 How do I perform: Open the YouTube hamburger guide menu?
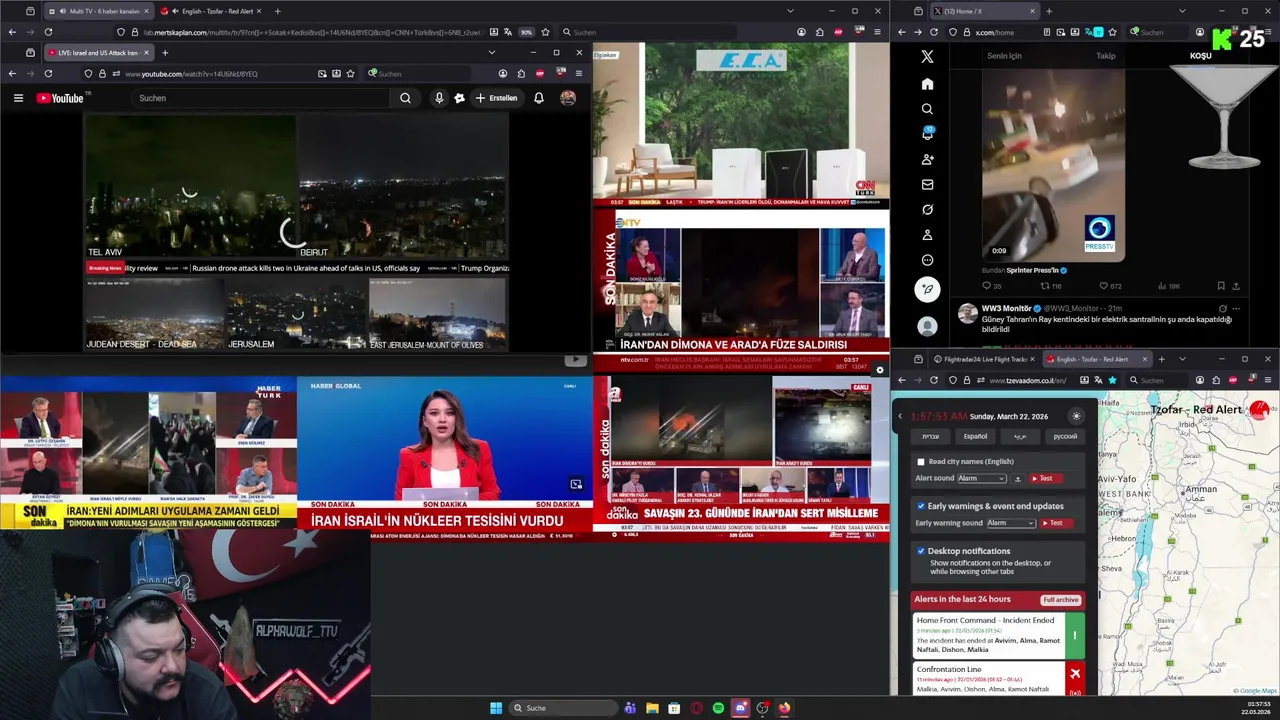[18, 98]
